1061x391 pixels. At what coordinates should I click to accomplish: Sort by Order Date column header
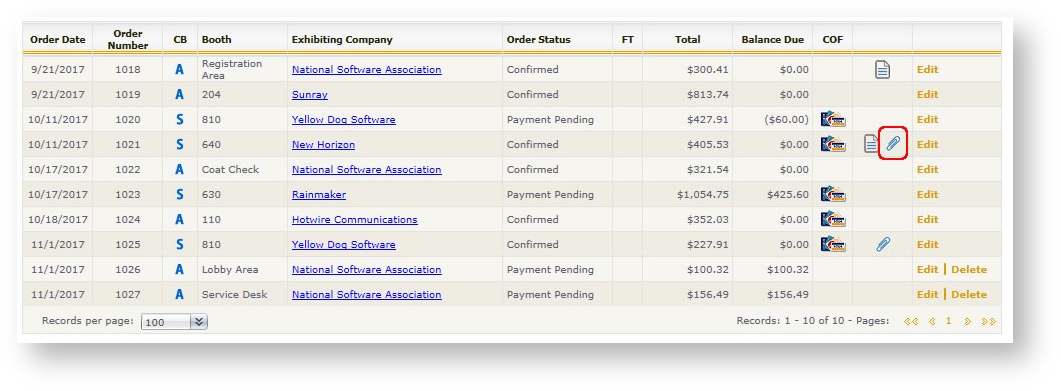pyautogui.click(x=58, y=39)
